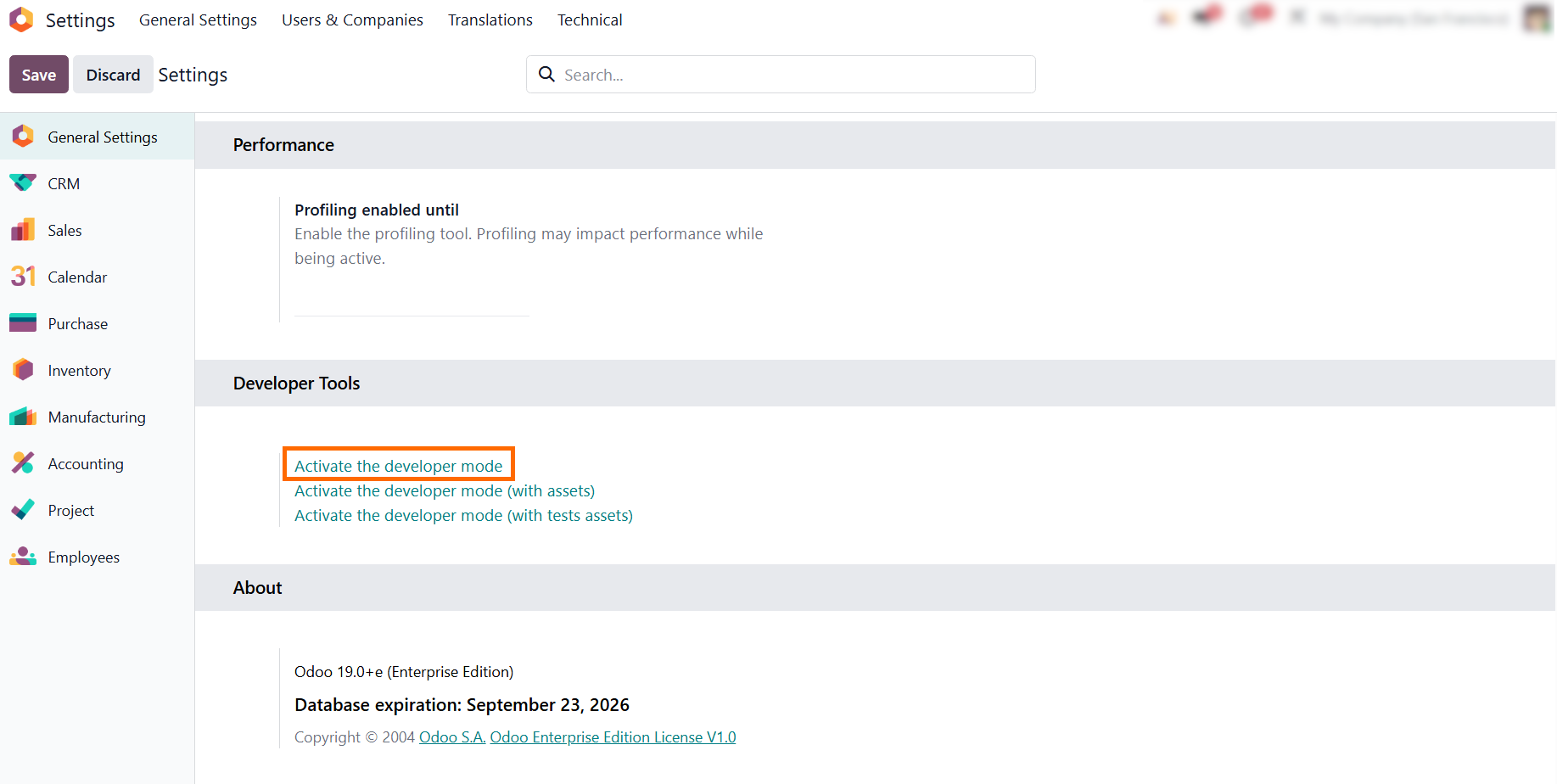
Task: Select the General Settings sidebar icon
Action: click(23, 137)
